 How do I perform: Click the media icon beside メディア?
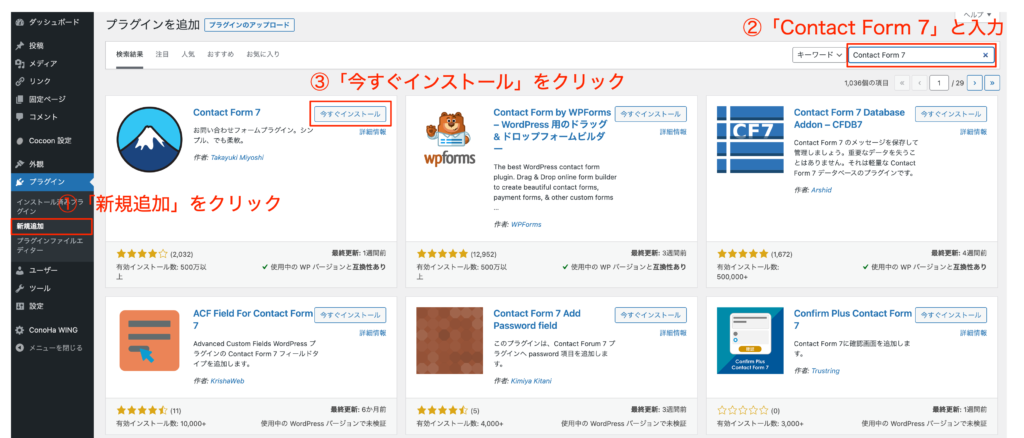20,63
